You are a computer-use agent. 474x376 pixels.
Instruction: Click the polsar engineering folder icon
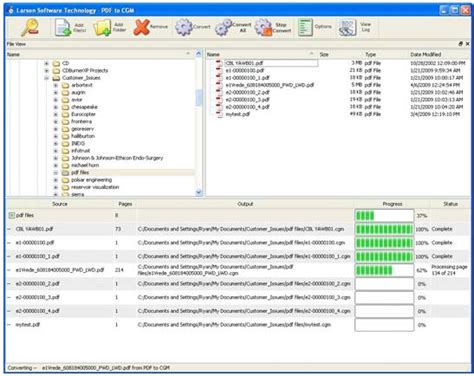click(66, 180)
